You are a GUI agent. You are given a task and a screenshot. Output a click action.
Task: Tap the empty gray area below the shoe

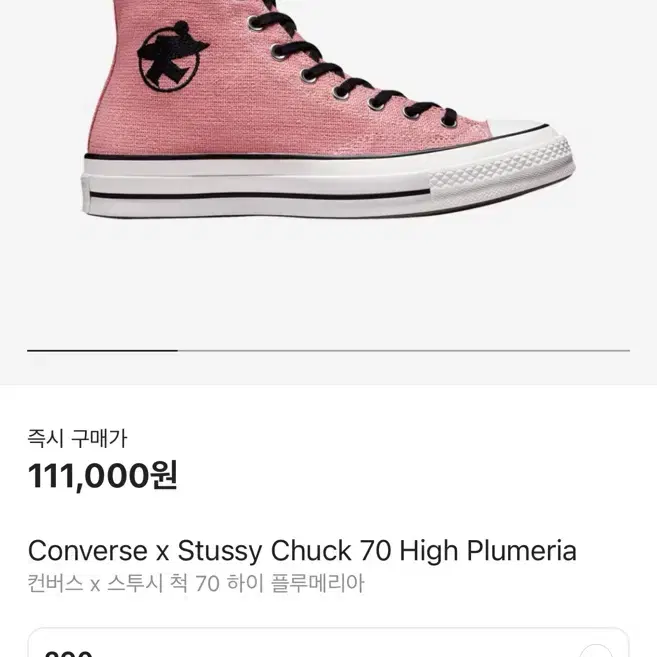[x=328, y=285]
